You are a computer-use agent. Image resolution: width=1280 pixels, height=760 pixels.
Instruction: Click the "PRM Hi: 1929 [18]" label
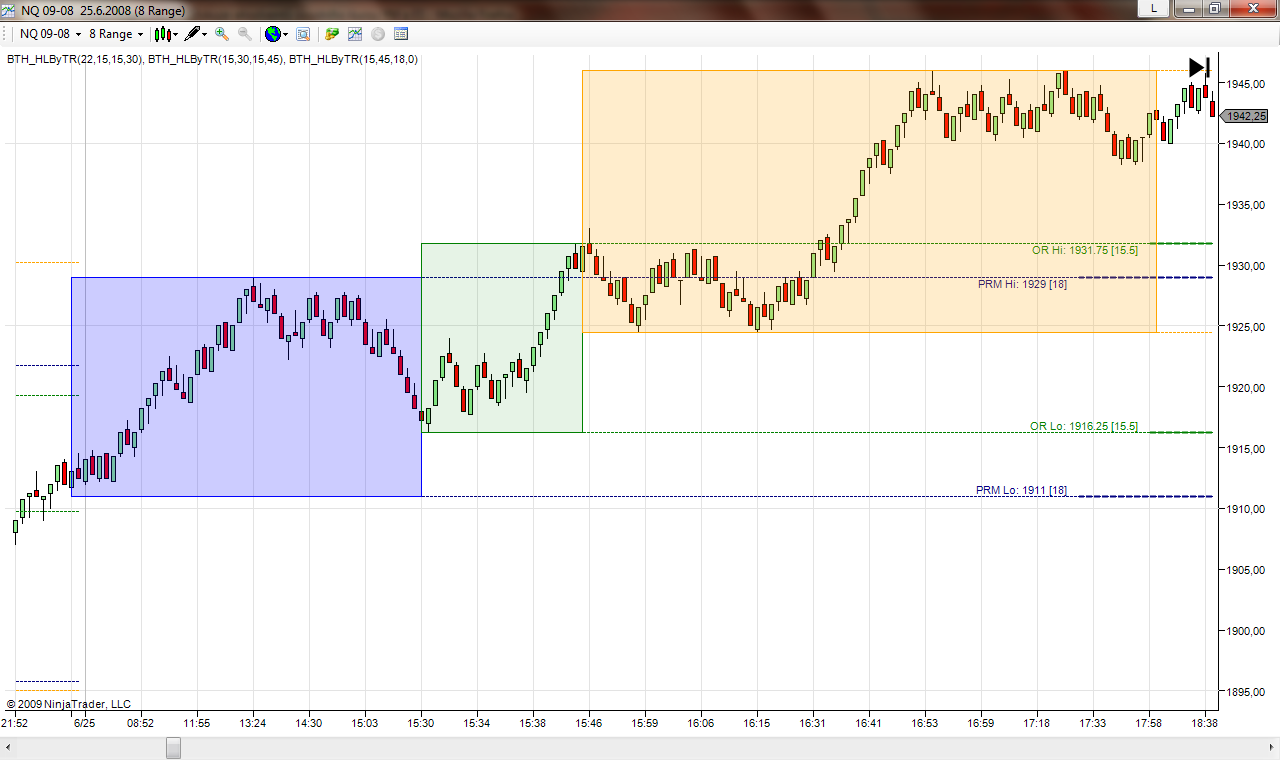(1023, 284)
